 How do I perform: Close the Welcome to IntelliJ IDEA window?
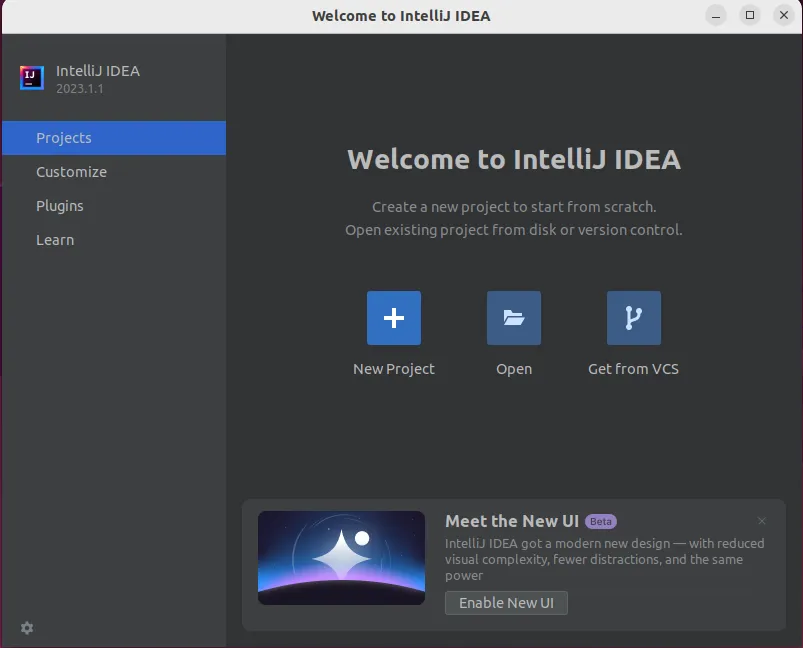tap(784, 15)
